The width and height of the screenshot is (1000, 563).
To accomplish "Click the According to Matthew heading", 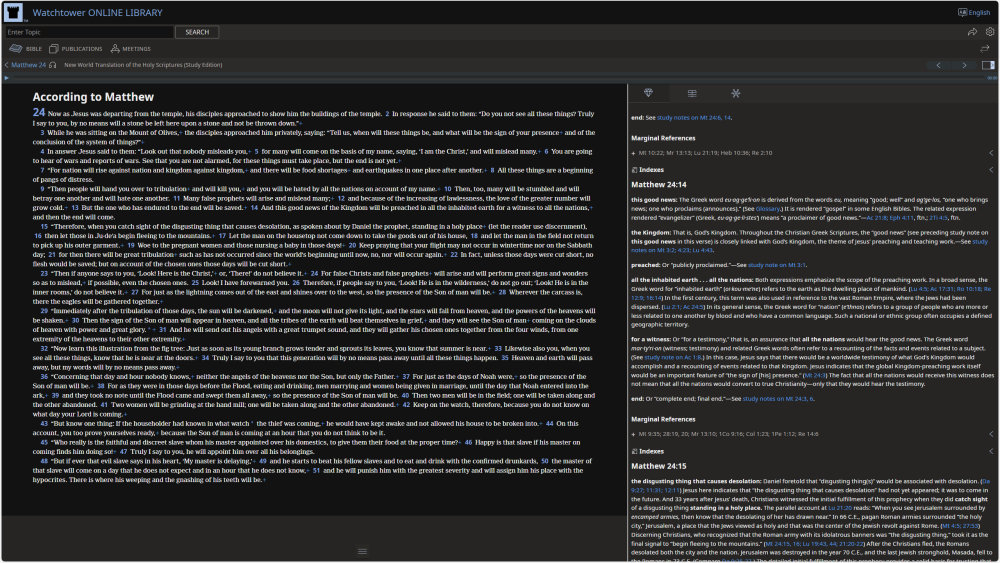I will (93, 97).
